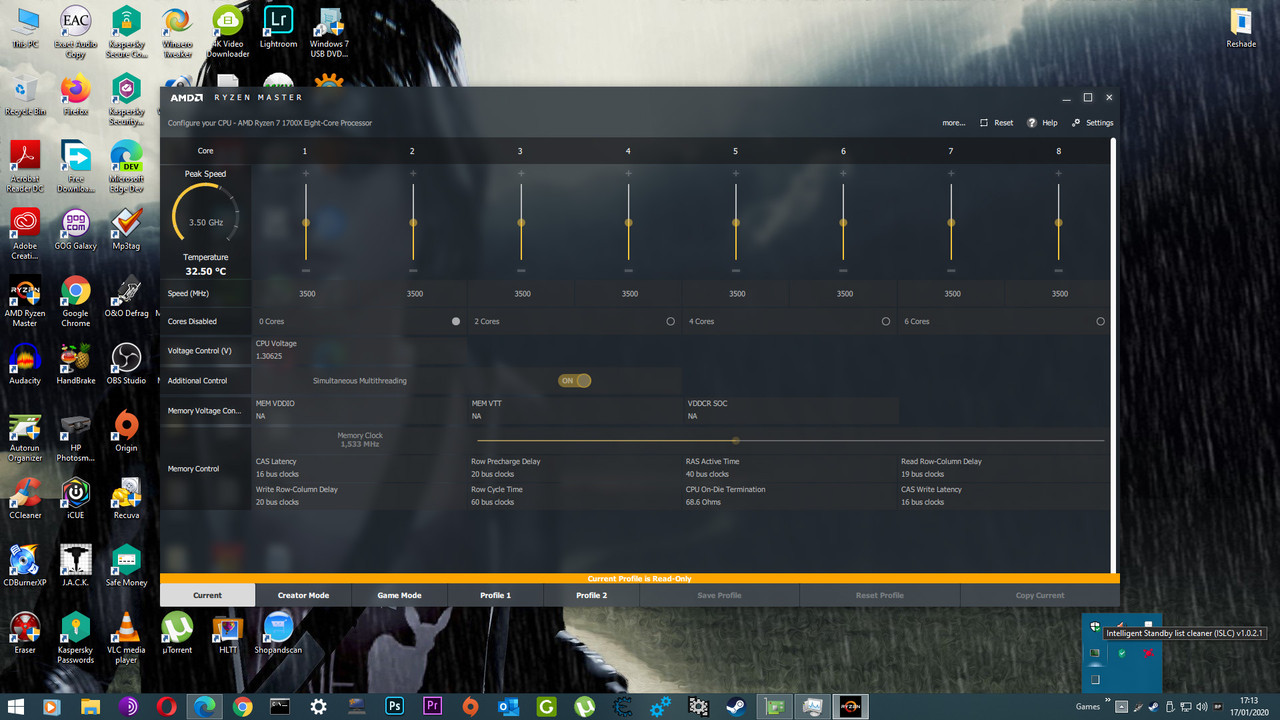1280x720 pixels.
Task: Click the Temperature reading 32.50 °C
Action: click(206, 271)
